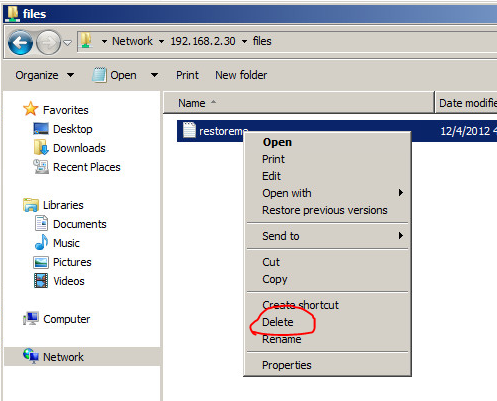Expand the dropdown arrow beside Open
The width and height of the screenshot is (497, 401).
point(154,75)
